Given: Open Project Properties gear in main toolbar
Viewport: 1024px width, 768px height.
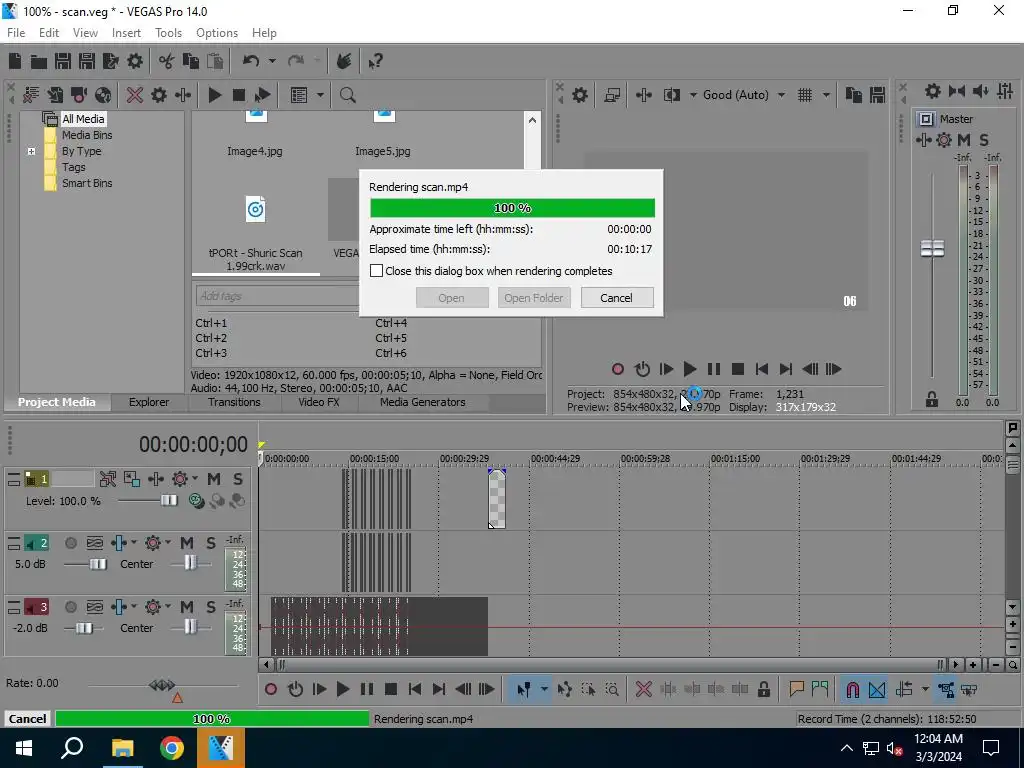Looking at the screenshot, I should point(135,61).
